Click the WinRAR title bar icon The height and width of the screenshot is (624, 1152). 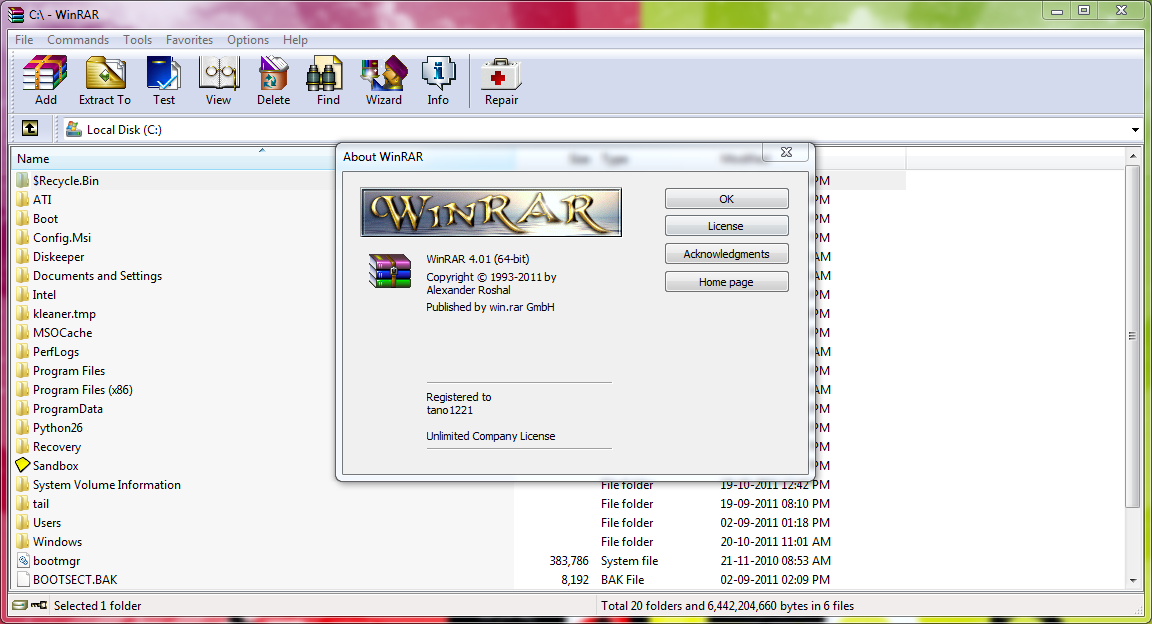15,14
